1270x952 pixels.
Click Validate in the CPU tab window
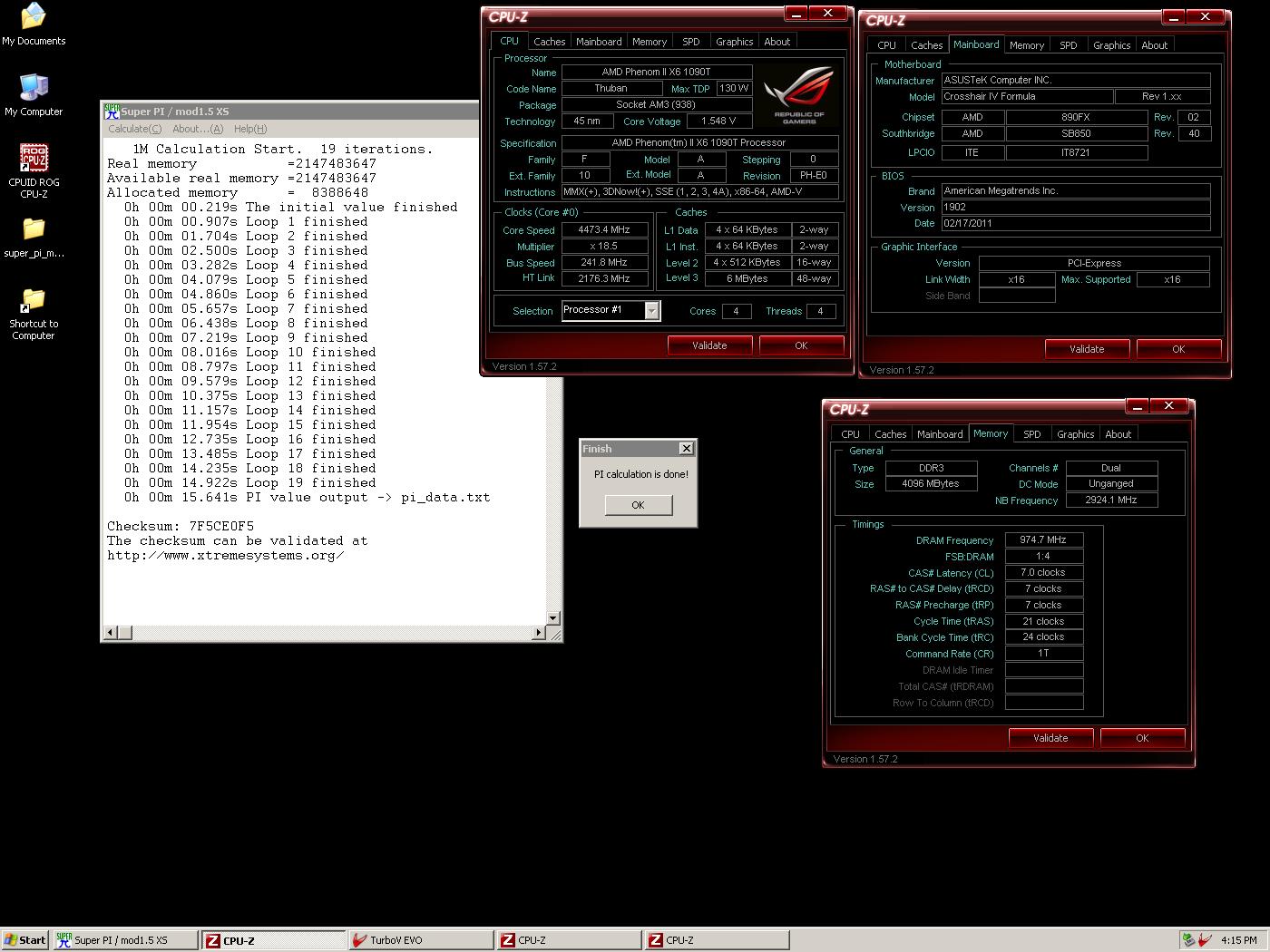coord(709,345)
